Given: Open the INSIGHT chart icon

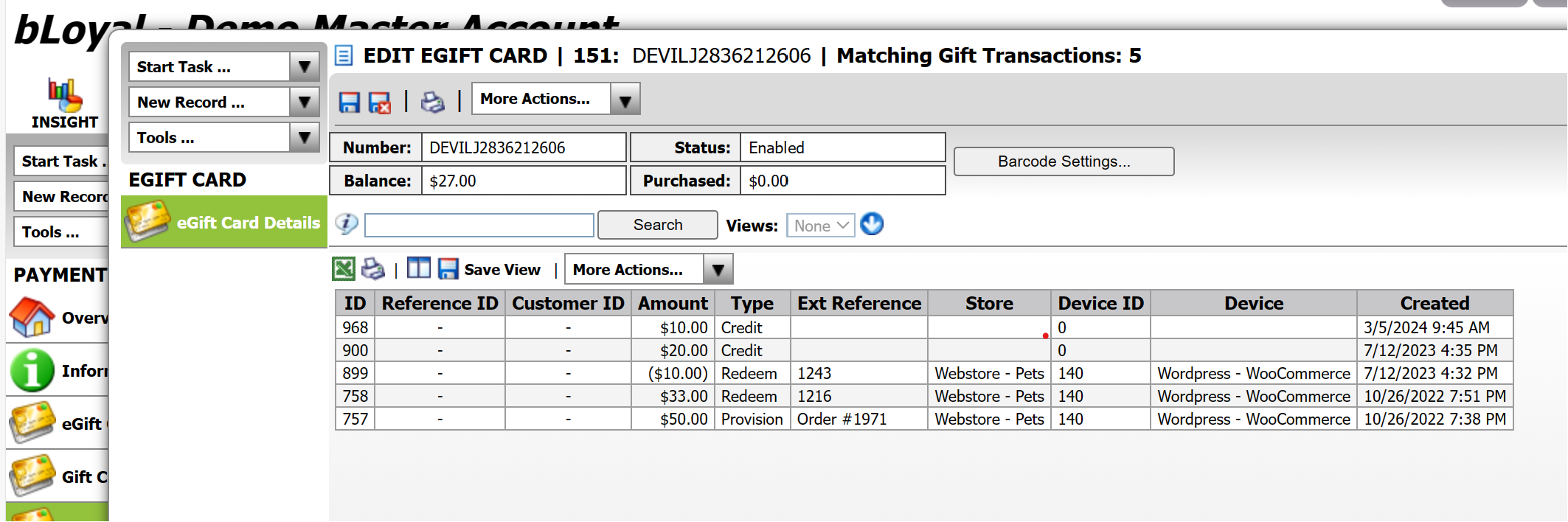Looking at the screenshot, I should (65, 96).
